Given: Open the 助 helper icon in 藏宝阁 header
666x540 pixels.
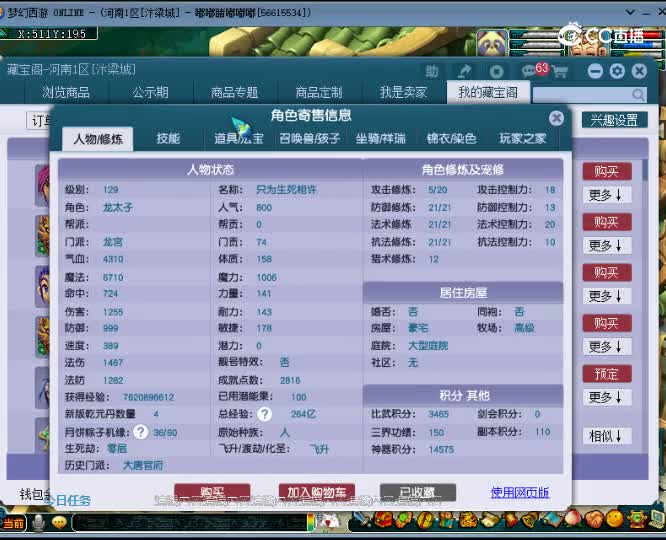Looking at the screenshot, I should pos(432,71).
